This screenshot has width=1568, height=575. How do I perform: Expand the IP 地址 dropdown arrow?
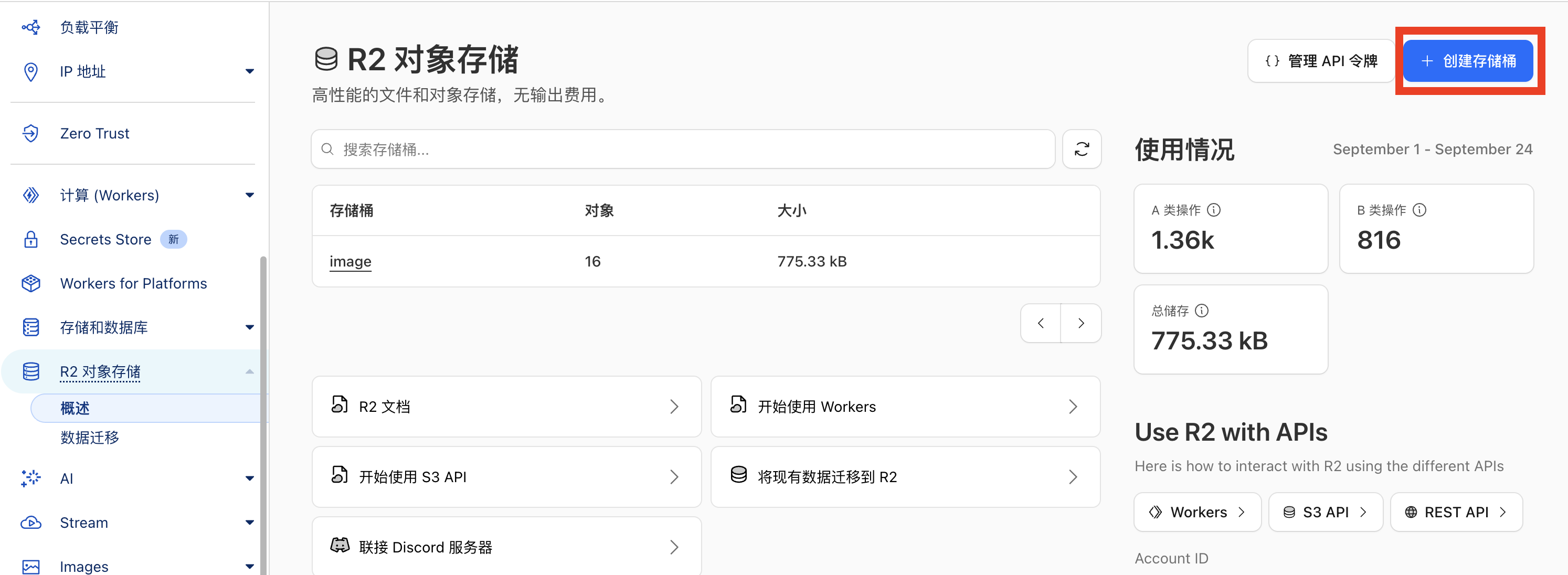[250, 72]
